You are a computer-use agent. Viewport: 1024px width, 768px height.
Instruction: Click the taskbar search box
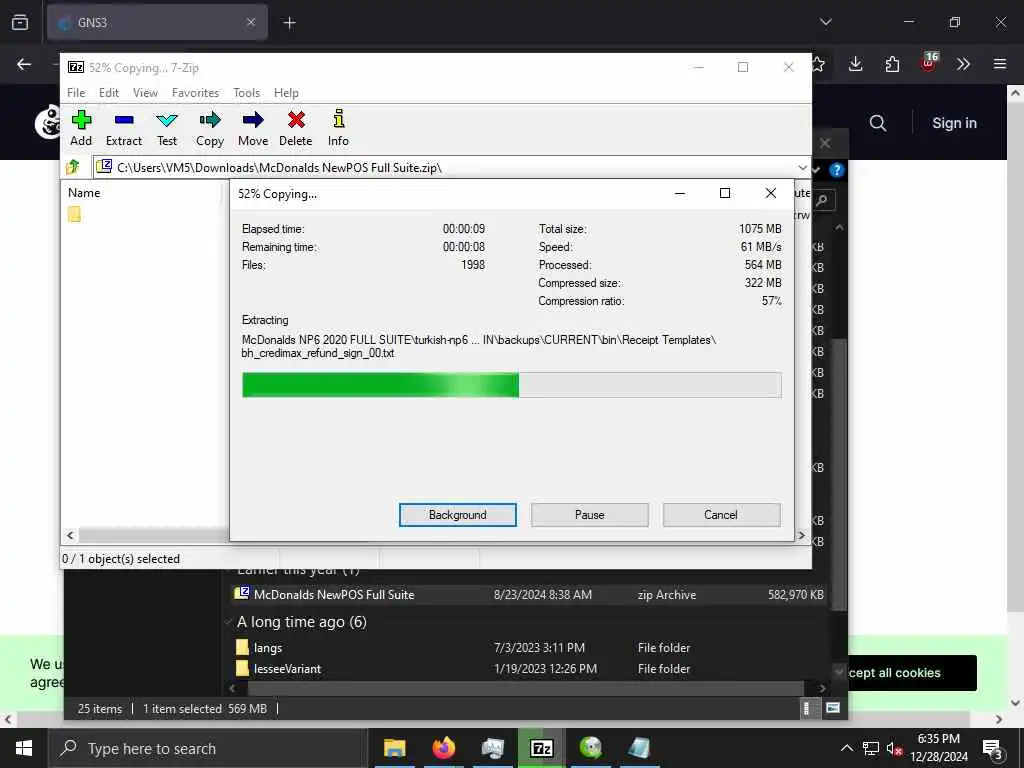pos(208,748)
